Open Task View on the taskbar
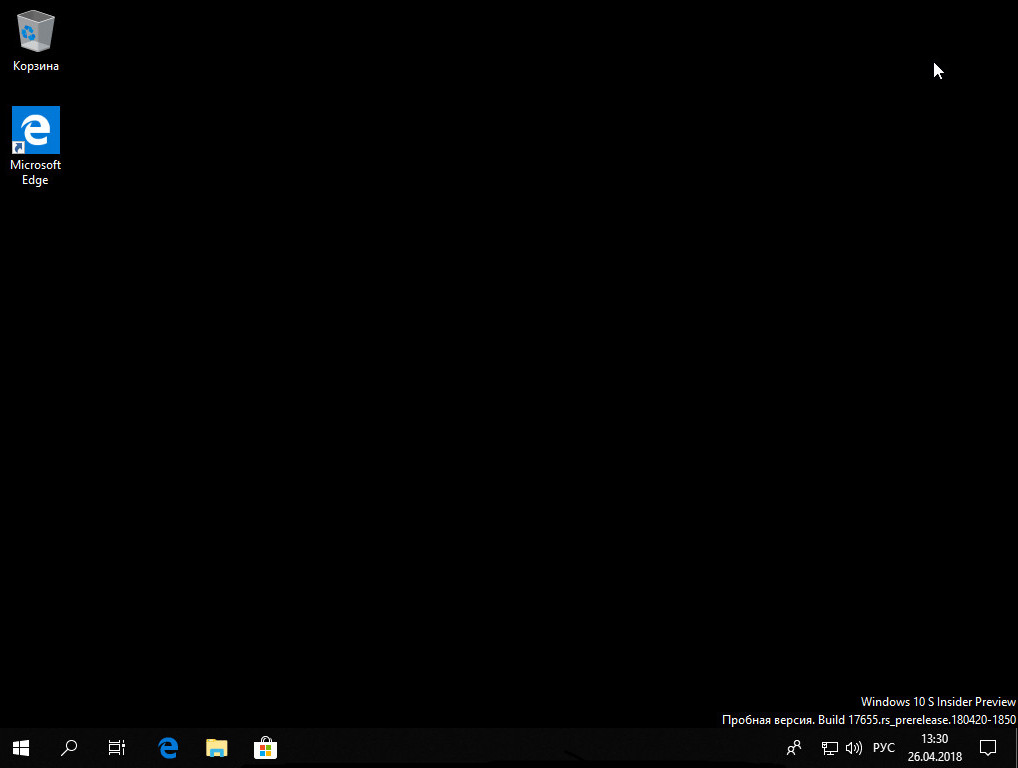The height and width of the screenshot is (768, 1018). (x=117, y=748)
